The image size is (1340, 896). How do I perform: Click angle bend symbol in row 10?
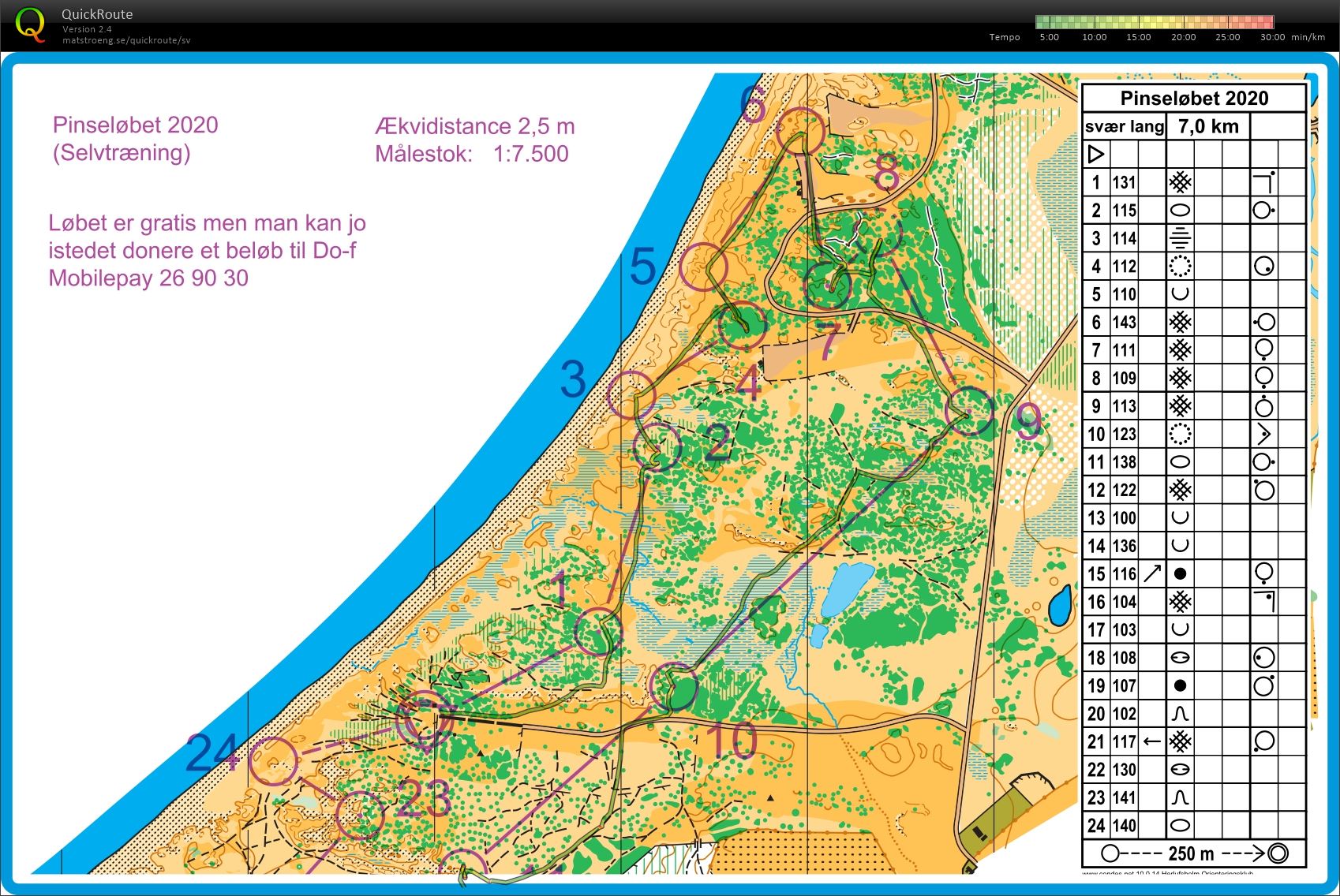(x=1264, y=434)
